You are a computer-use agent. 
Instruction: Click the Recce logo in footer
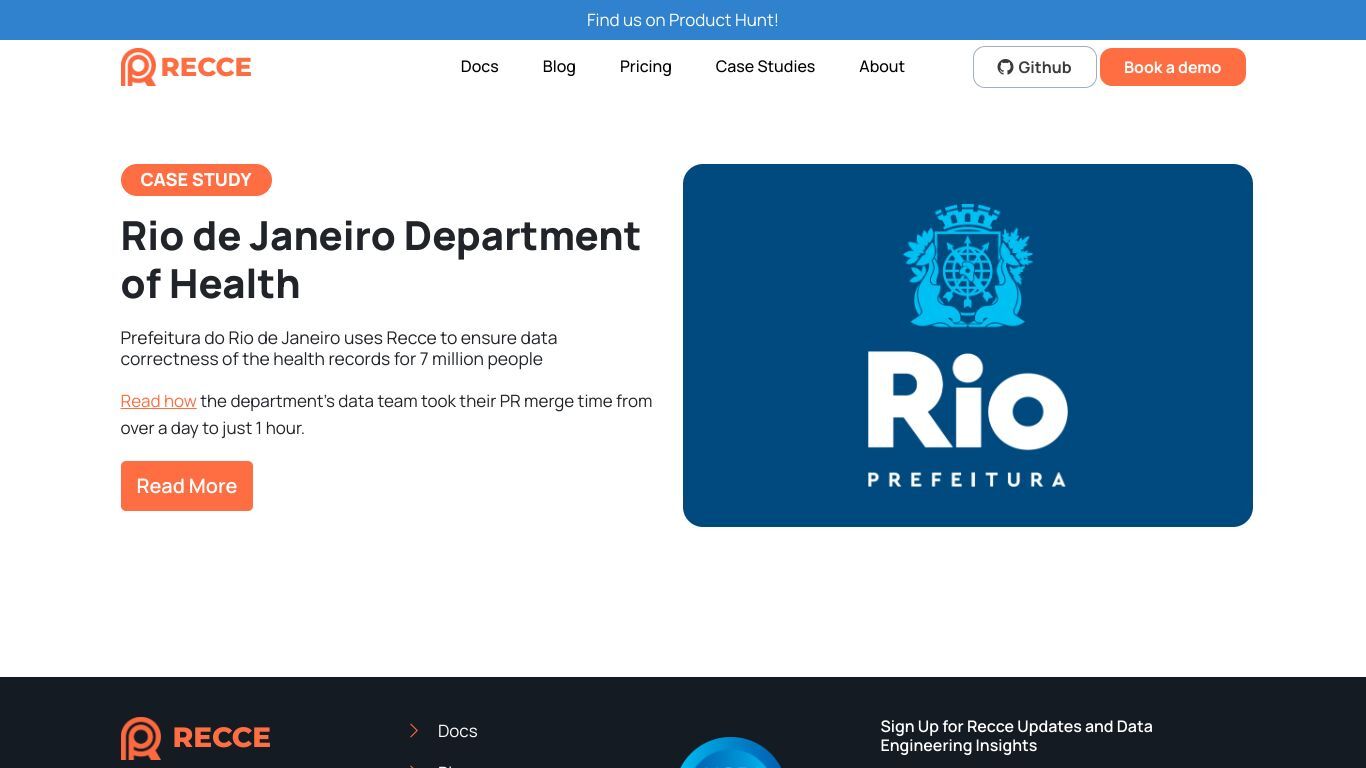tap(195, 738)
